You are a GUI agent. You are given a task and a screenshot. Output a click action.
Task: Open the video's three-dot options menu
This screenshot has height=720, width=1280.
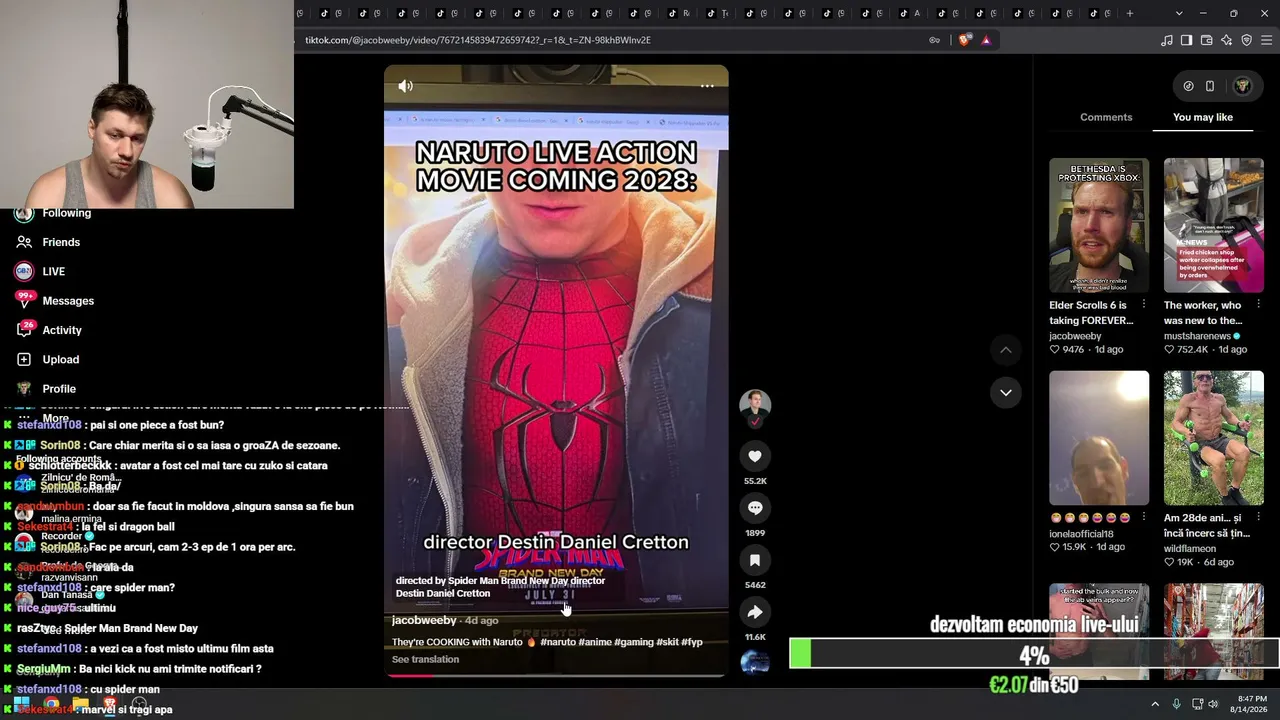707,86
